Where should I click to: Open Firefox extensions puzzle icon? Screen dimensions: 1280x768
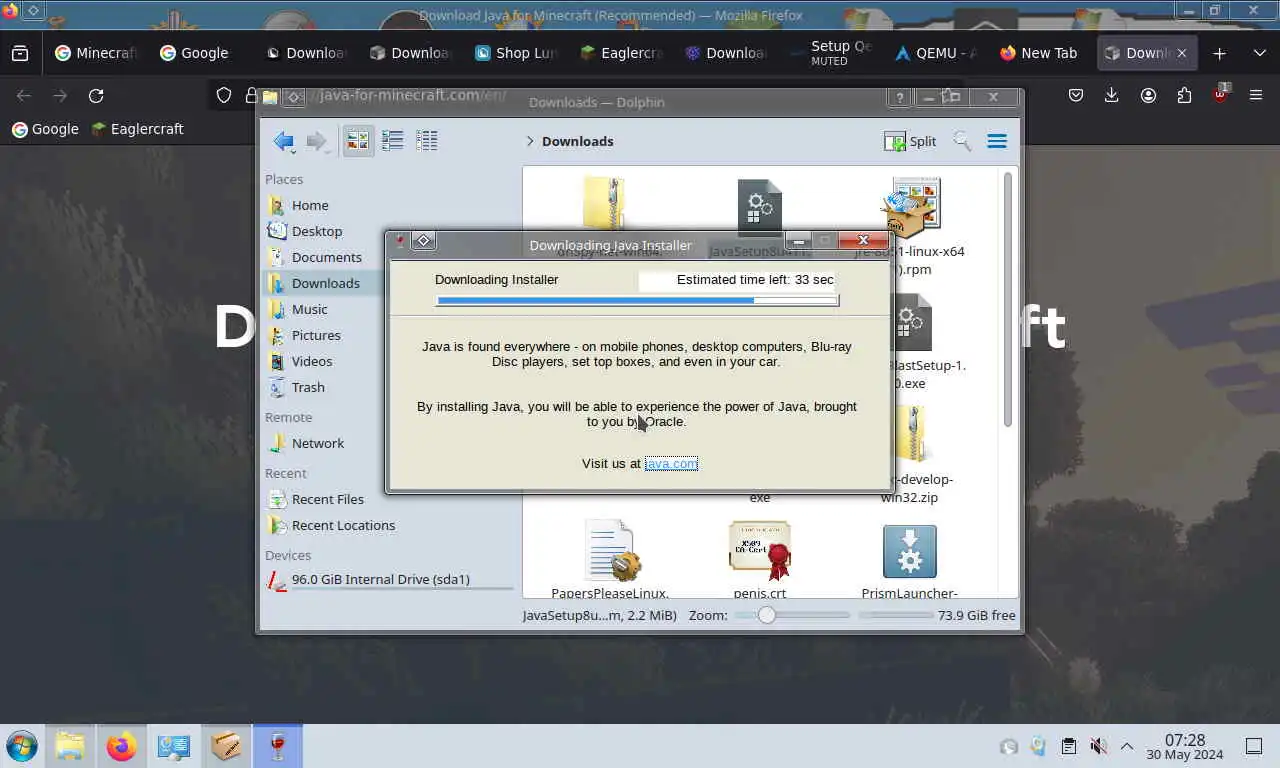[x=1184, y=95]
